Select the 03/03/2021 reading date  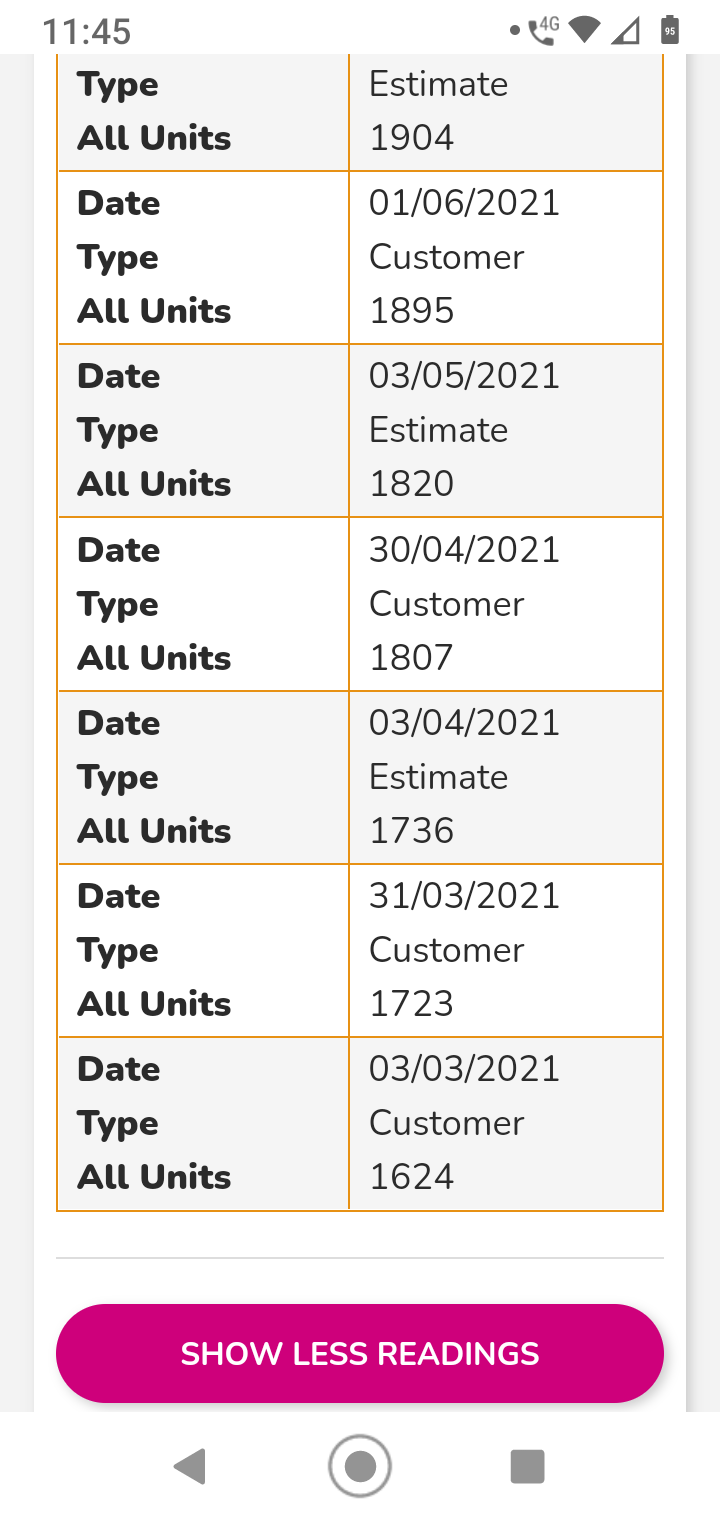pyautogui.click(x=464, y=1069)
